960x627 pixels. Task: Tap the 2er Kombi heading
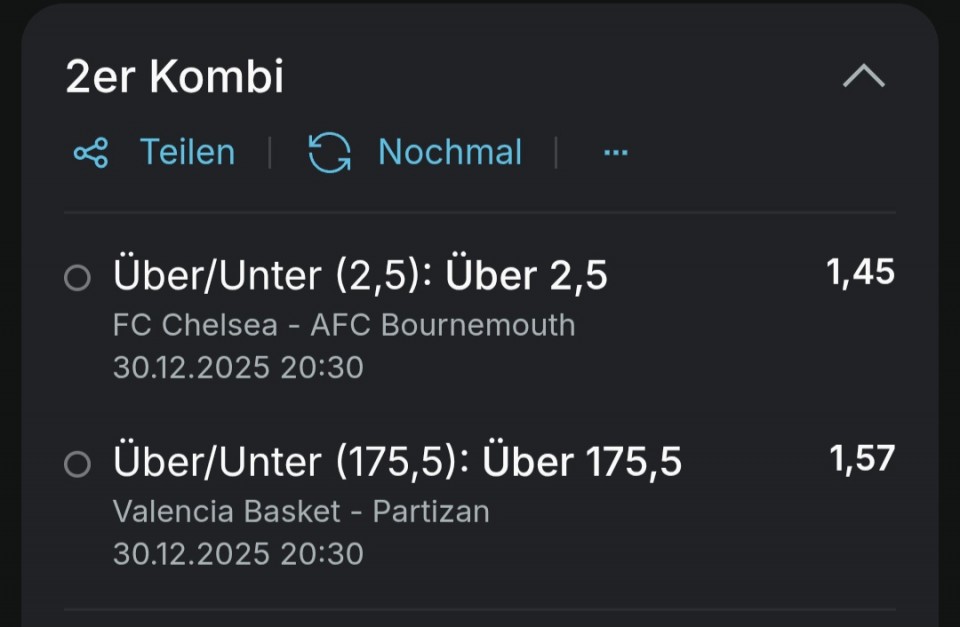175,77
